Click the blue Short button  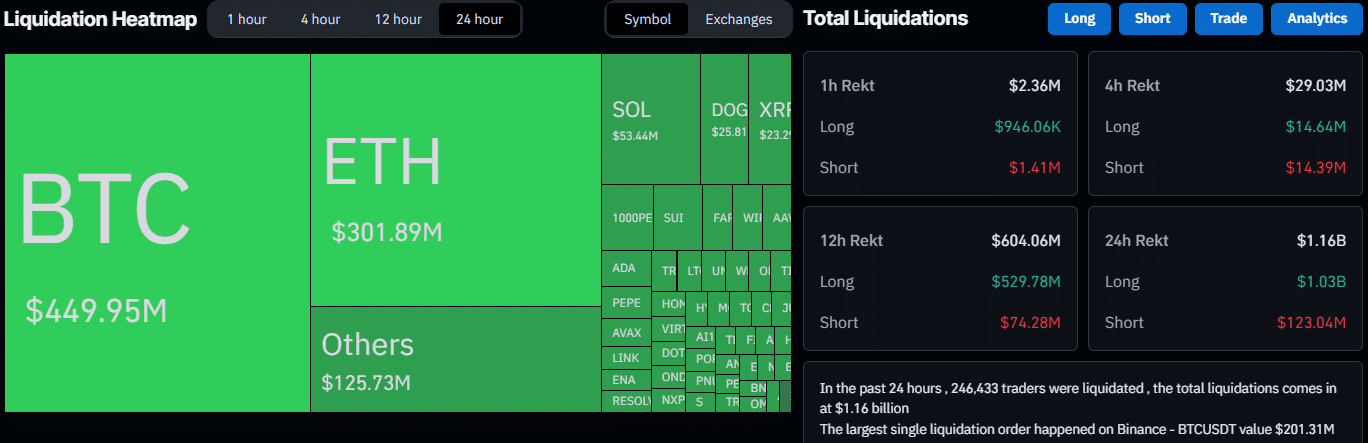click(x=1152, y=19)
